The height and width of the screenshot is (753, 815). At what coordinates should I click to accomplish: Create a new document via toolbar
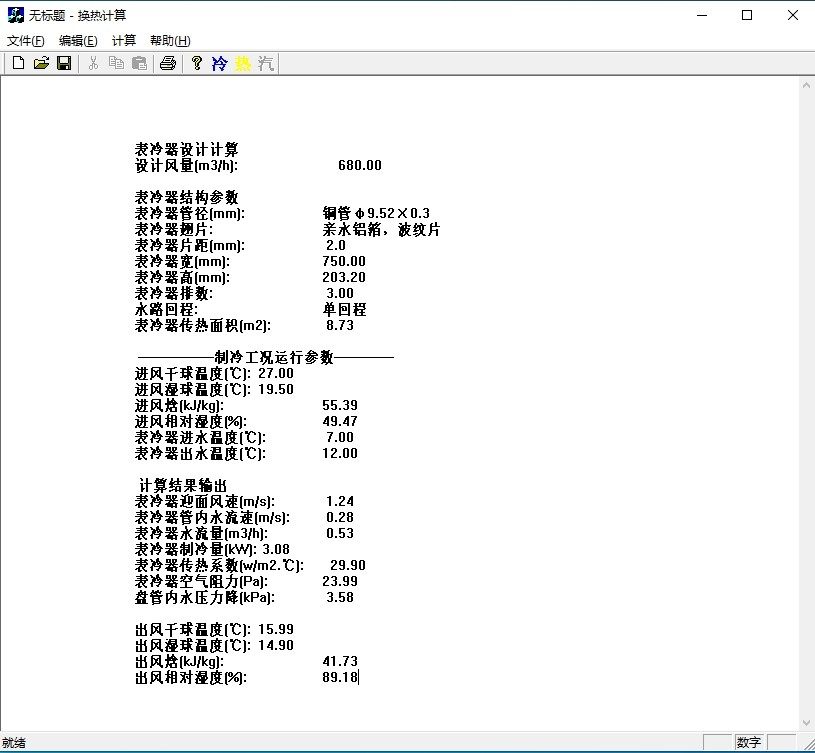tap(18, 63)
